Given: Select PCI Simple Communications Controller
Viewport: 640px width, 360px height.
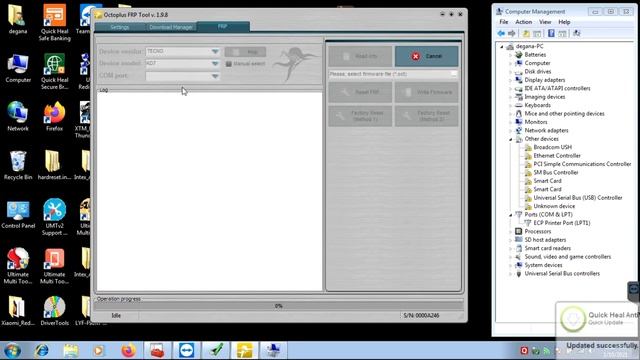Looking at the screenshot, I should (x=582, y=164).
